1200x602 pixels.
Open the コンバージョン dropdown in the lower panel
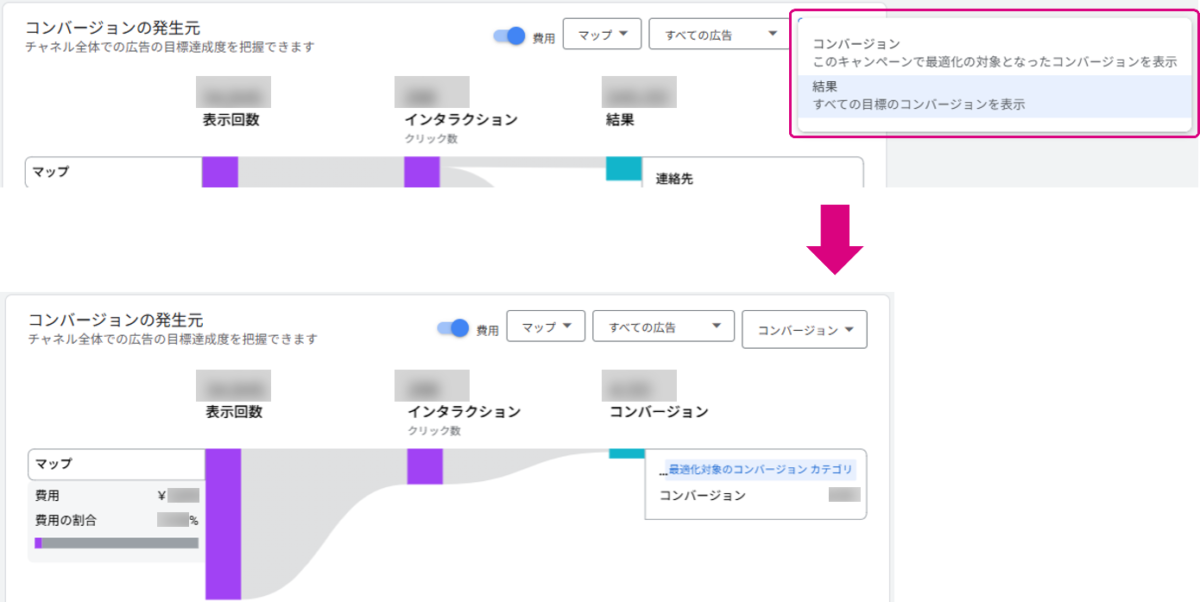804,330
